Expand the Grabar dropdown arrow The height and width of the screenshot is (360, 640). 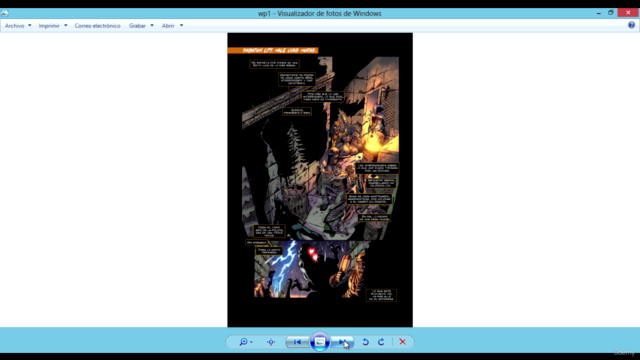152,26
